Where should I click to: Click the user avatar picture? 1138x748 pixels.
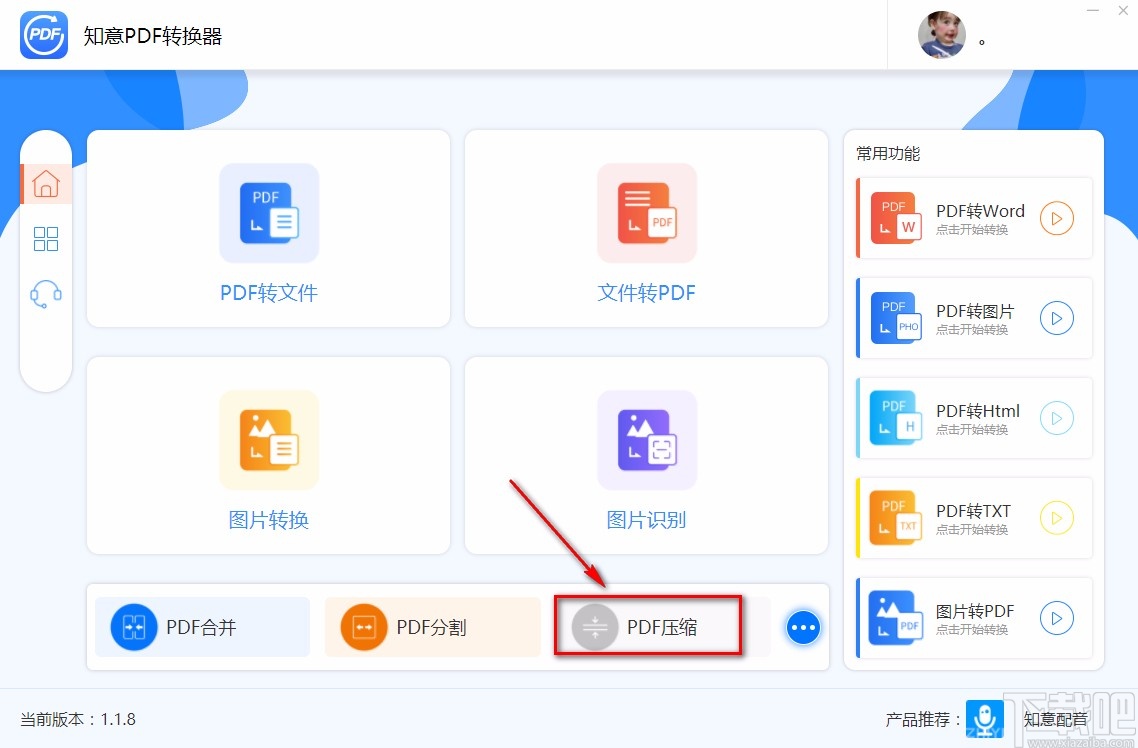click(941, 35)
